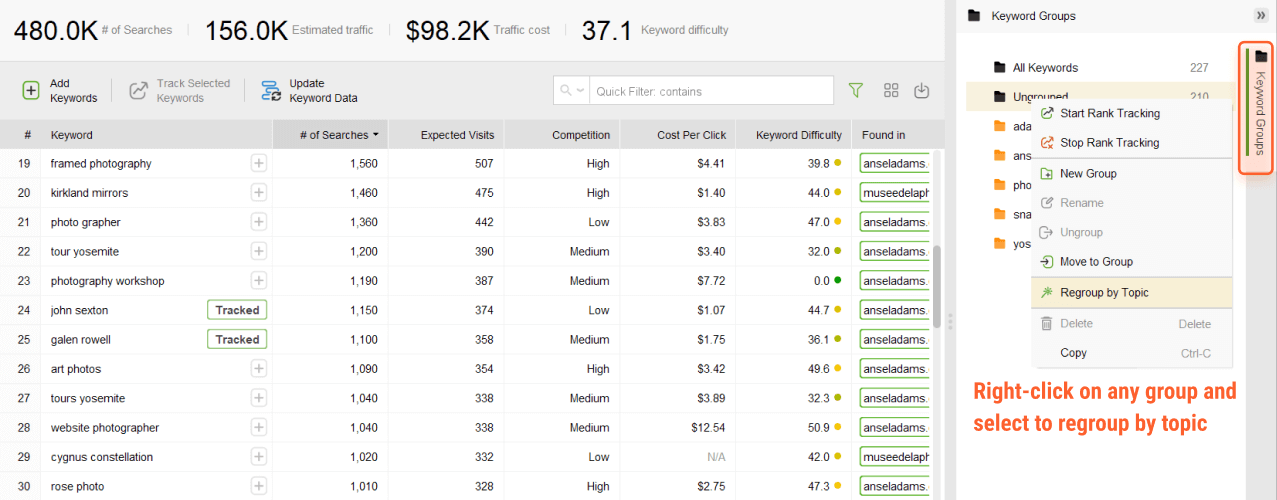Sort by Expected Visits column header
This screenshot has height=500, width=1277.
(x=446, y=135)
